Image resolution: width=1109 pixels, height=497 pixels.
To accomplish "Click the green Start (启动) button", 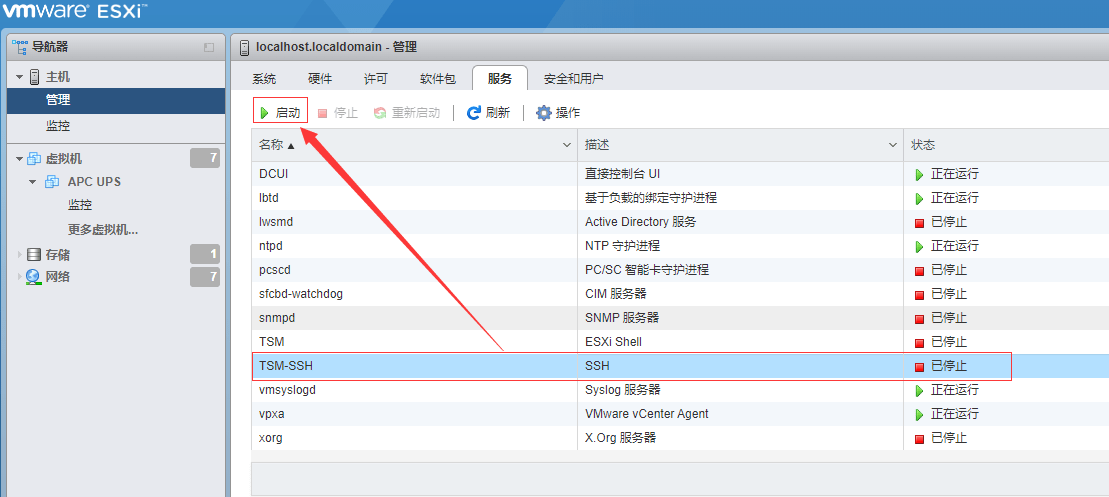I will 280,112.
